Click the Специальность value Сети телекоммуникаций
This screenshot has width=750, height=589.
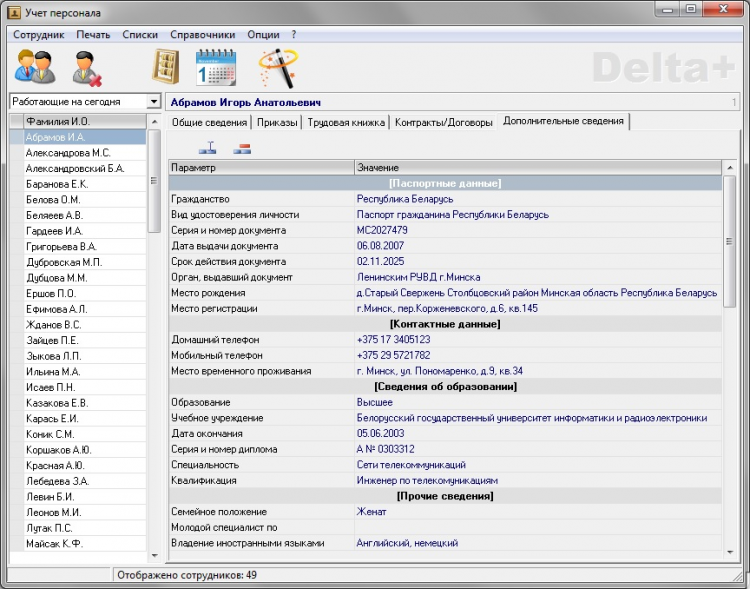point(411,465)
